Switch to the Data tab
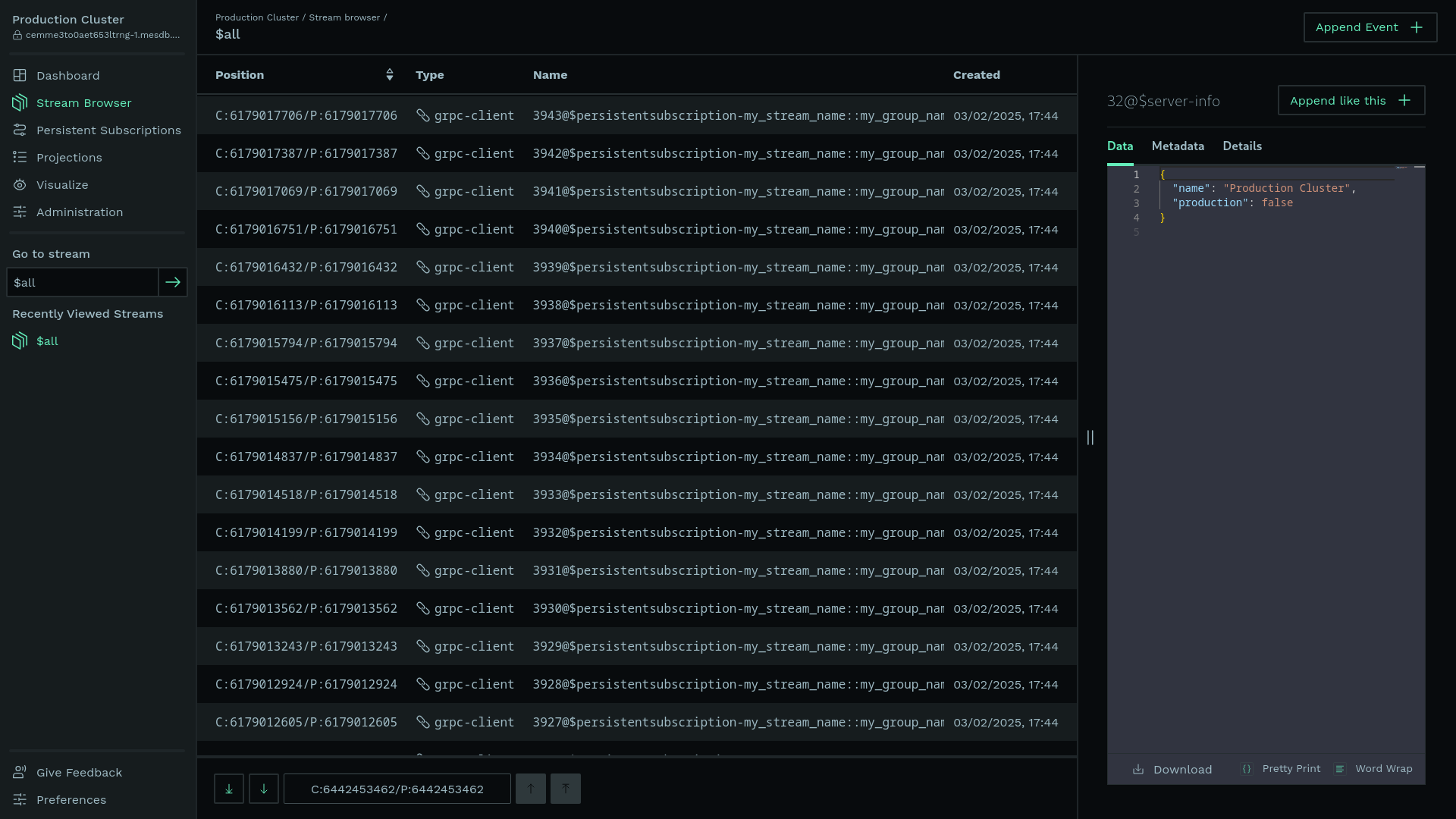 [1120, 146]
